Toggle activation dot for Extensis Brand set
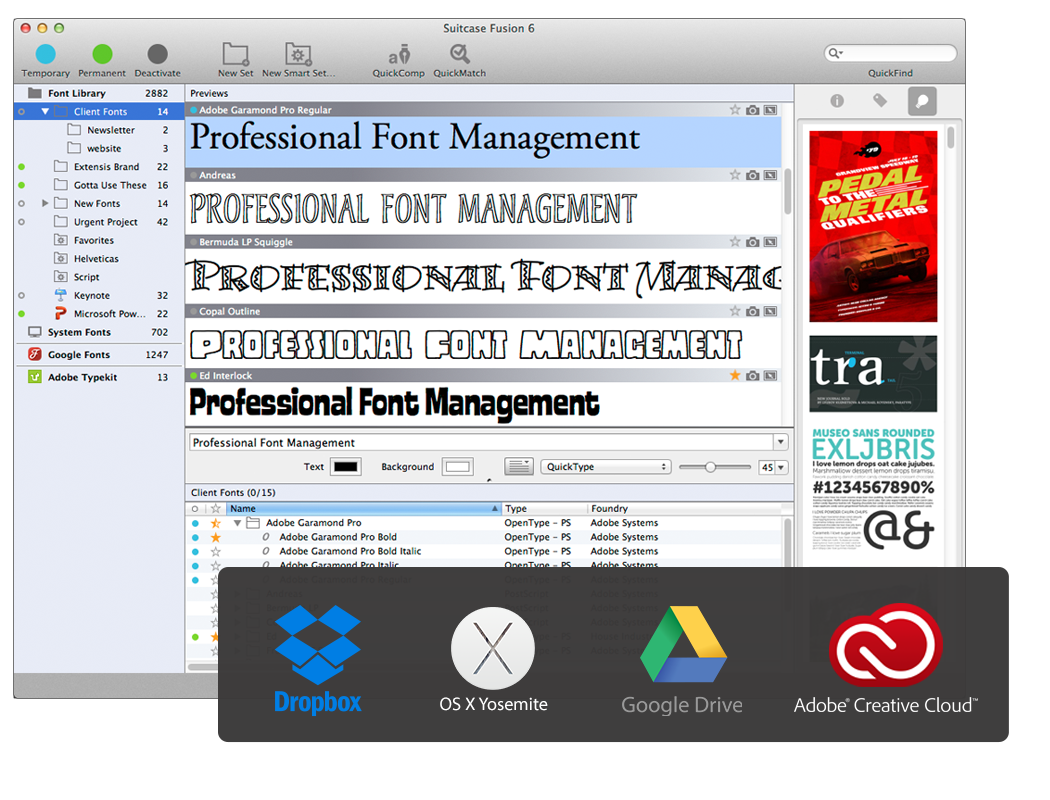This screenshot has height=800, width=1050. pos(22,167)
